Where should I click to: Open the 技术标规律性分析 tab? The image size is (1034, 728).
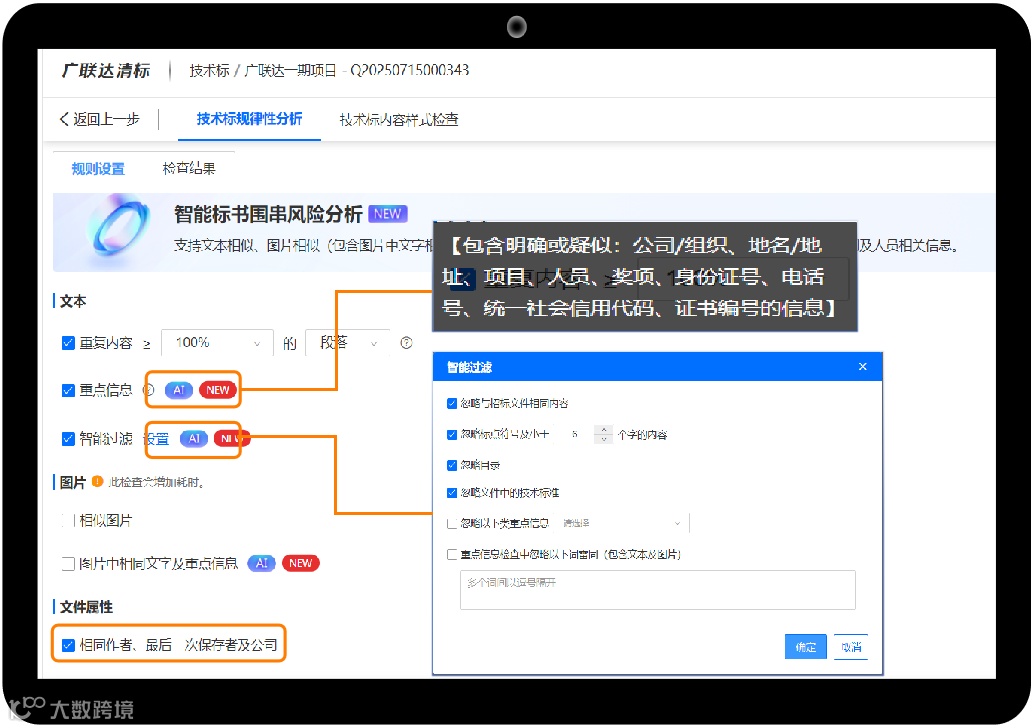tap(249, 119)
